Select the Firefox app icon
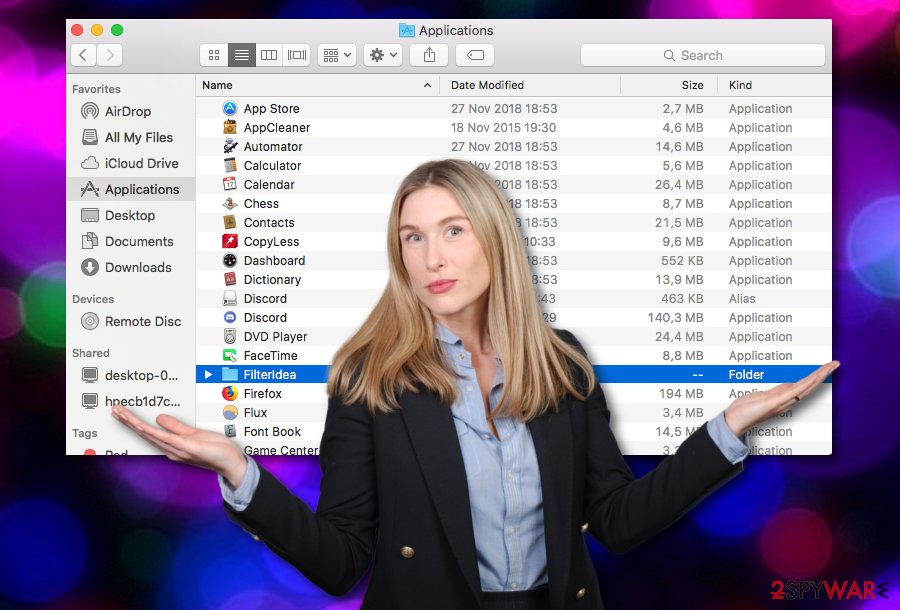The image size is (900, 610). [x=230, y=393]
